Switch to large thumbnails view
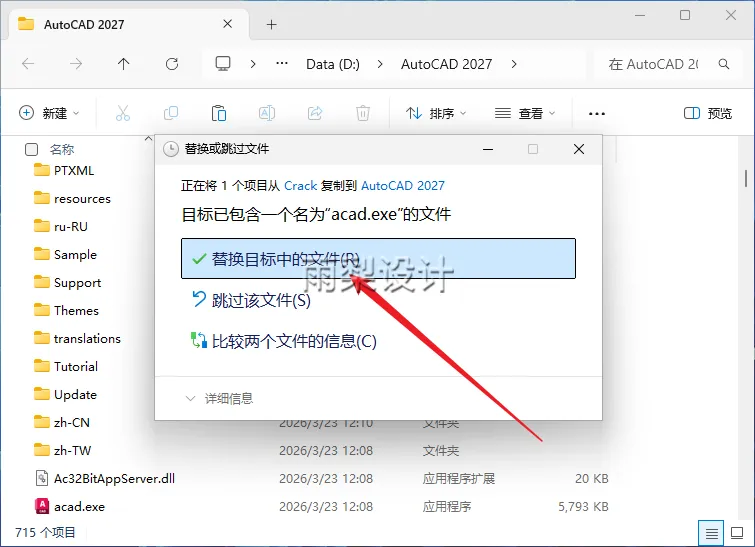The image size is (755, 547). (737, 533)
